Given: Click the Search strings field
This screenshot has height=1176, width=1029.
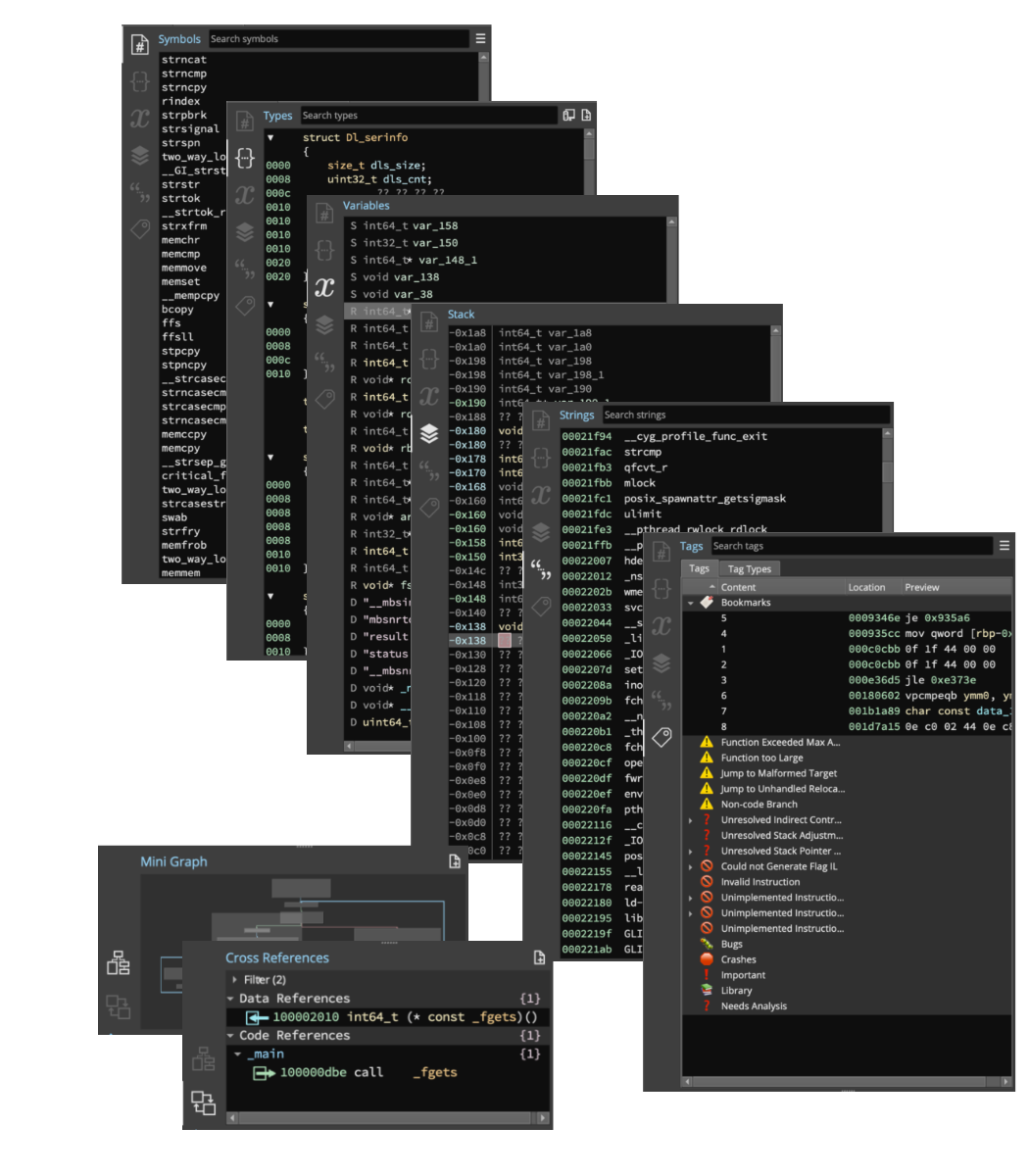Looking at the screenshot, I should point(746,416).
